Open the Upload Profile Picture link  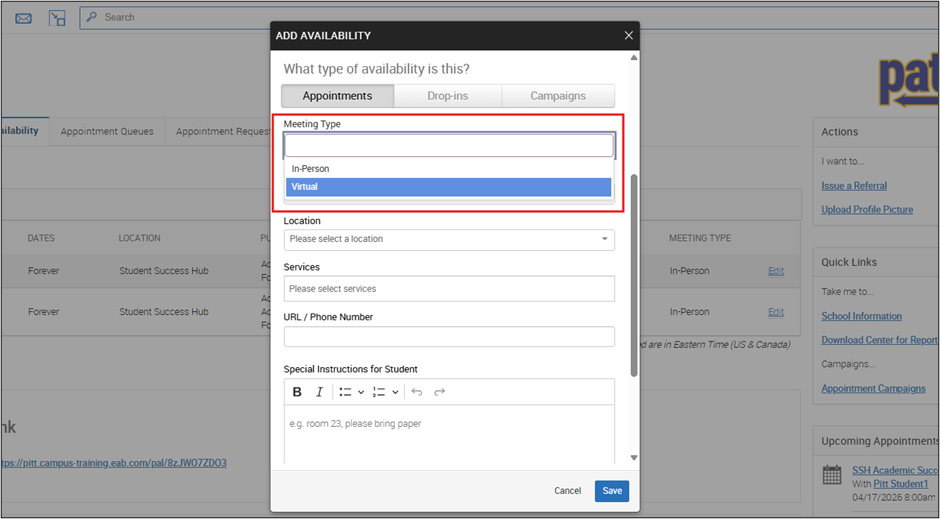click(x=867, y=210)
